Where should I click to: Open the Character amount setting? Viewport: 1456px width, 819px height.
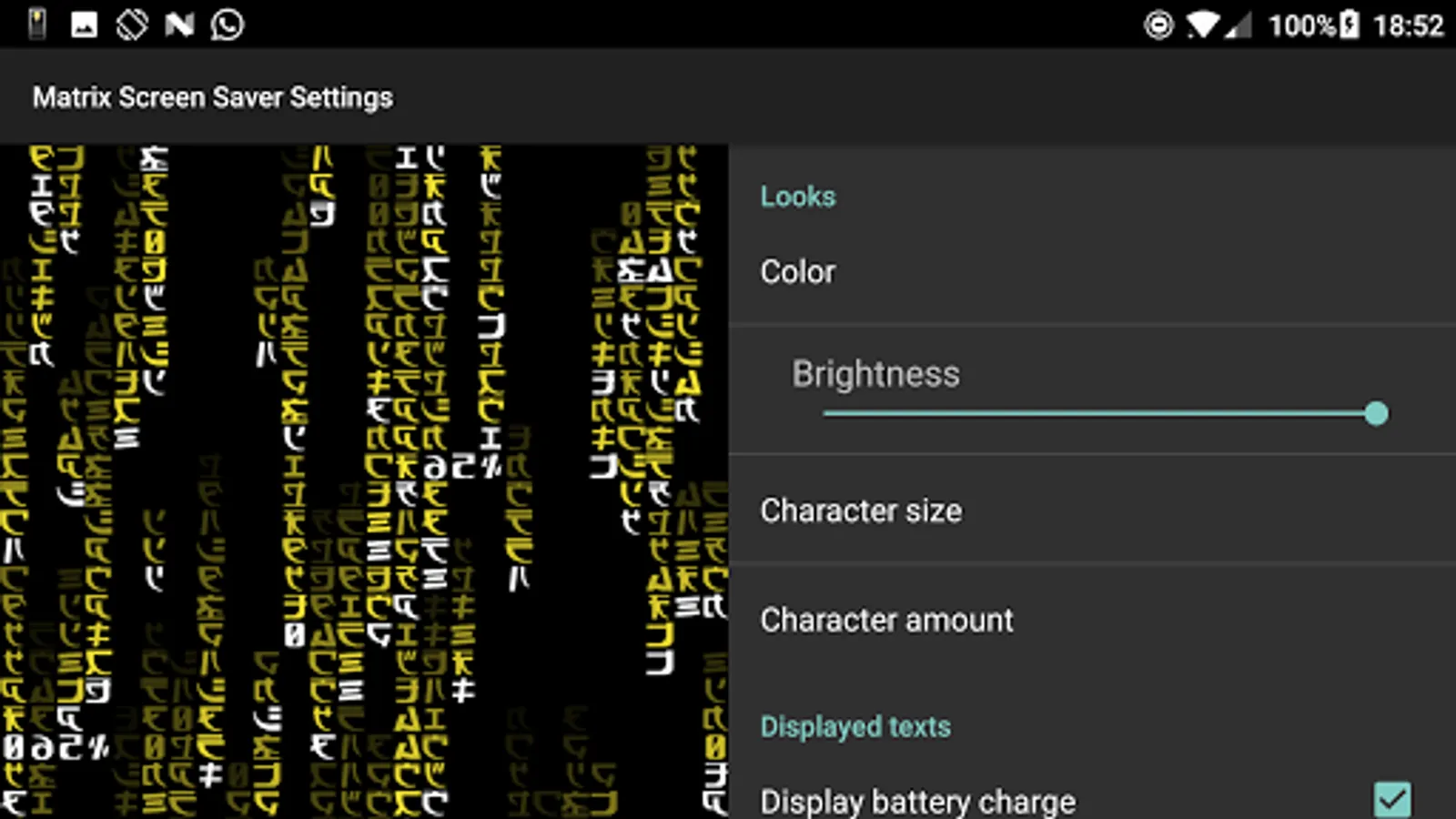1092,620
